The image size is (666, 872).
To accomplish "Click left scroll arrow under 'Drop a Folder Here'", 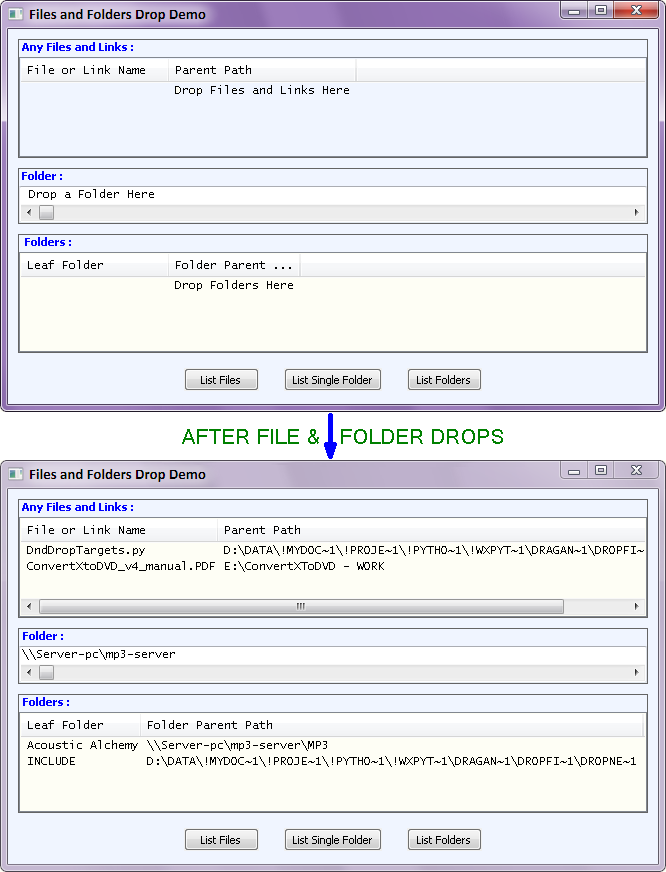I will pos(28,213).
